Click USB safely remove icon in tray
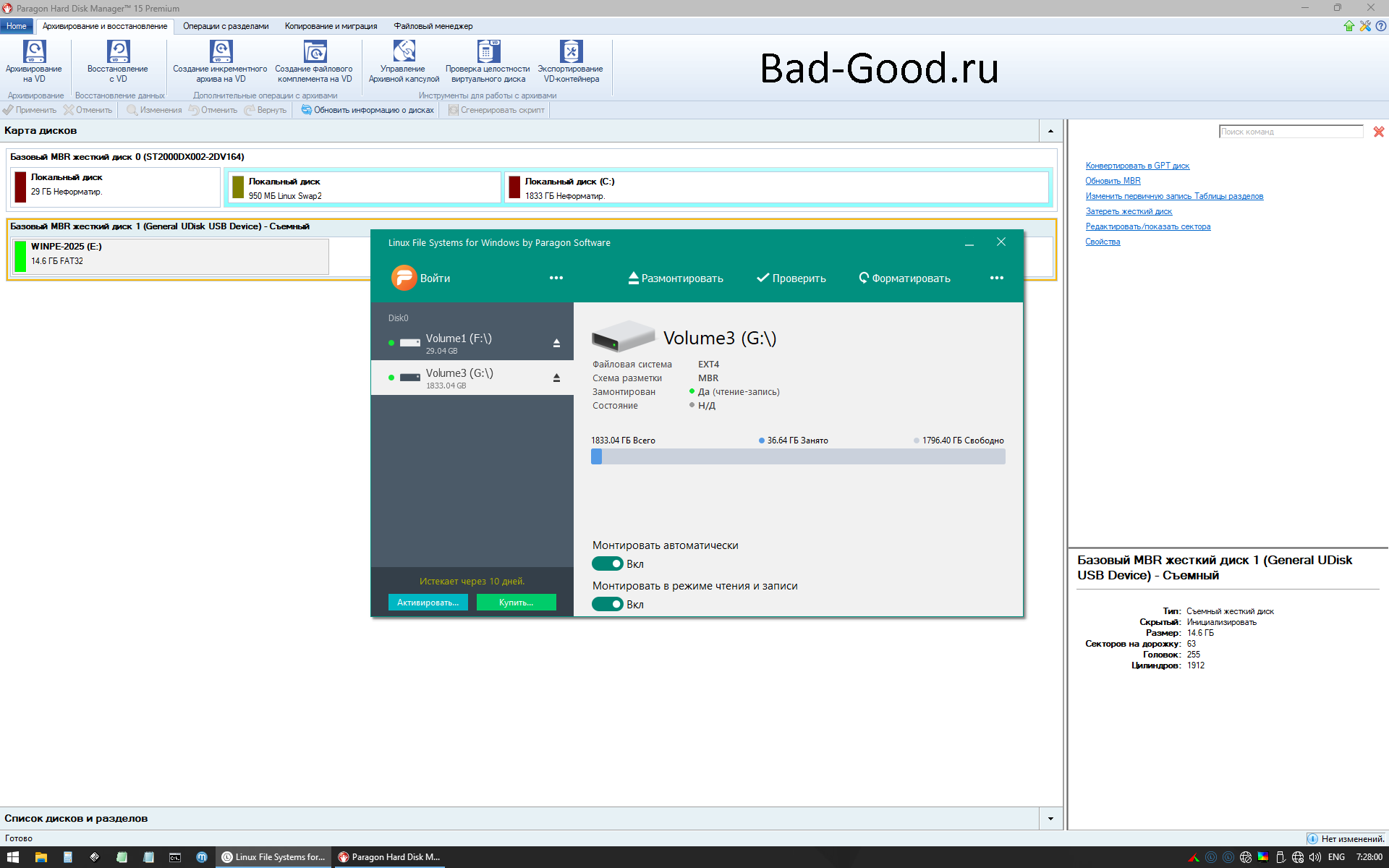 click(1280, 857)
